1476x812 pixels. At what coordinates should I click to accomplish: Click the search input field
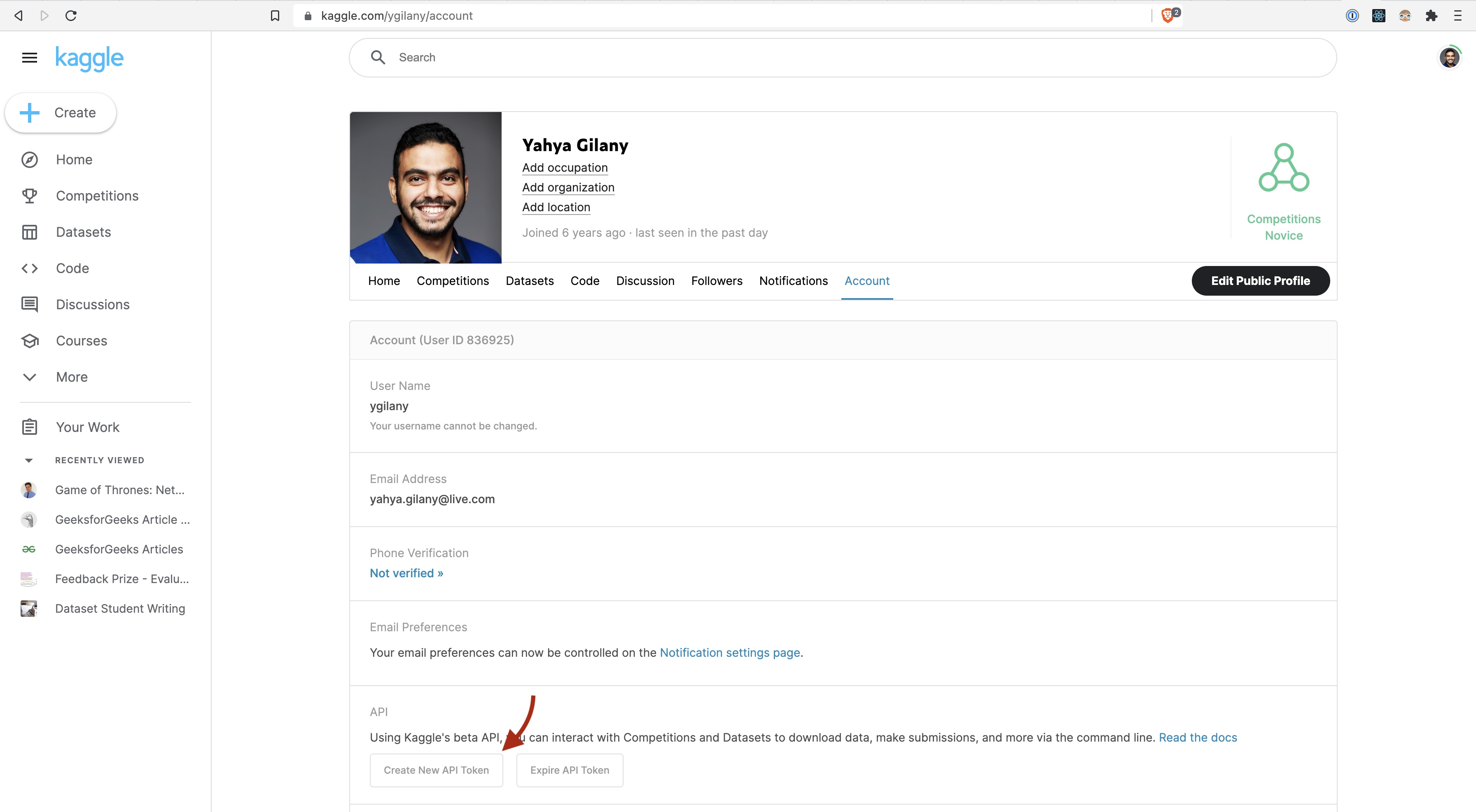click(843, 57)
